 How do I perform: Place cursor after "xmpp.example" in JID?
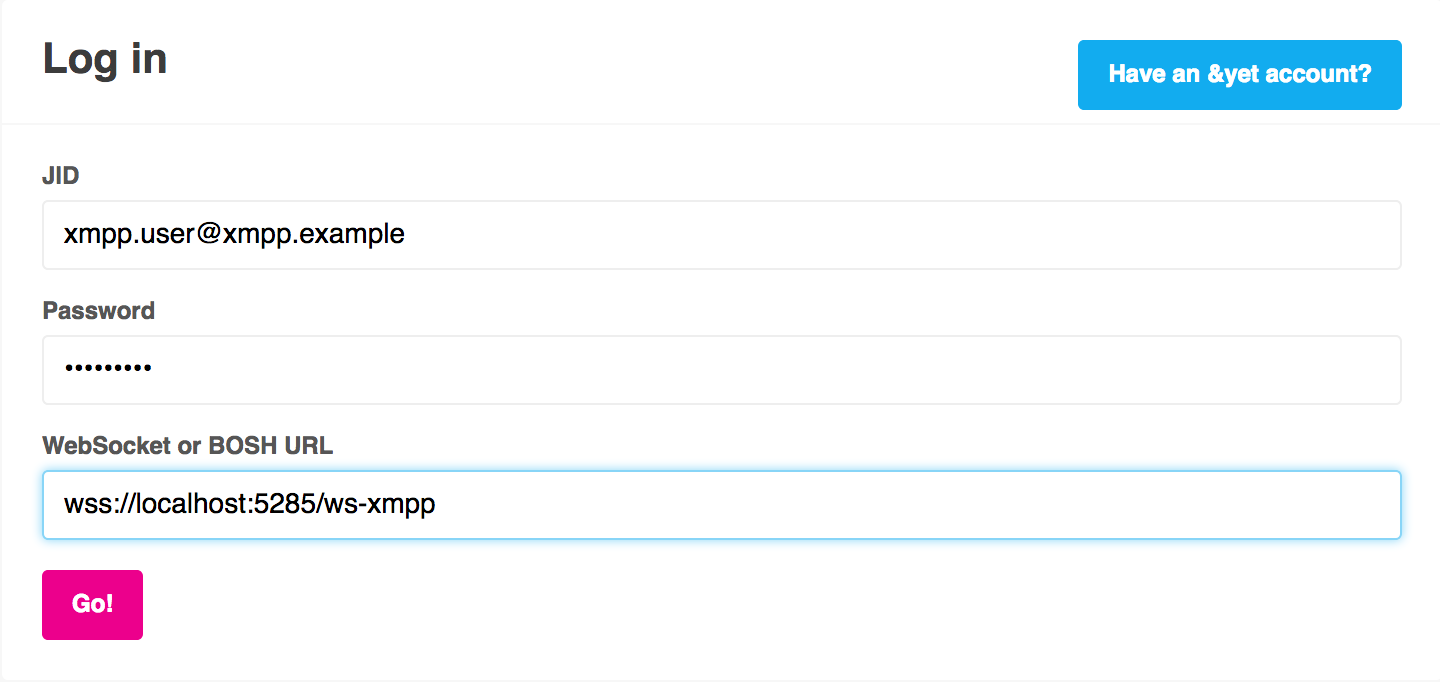point(406,235)
